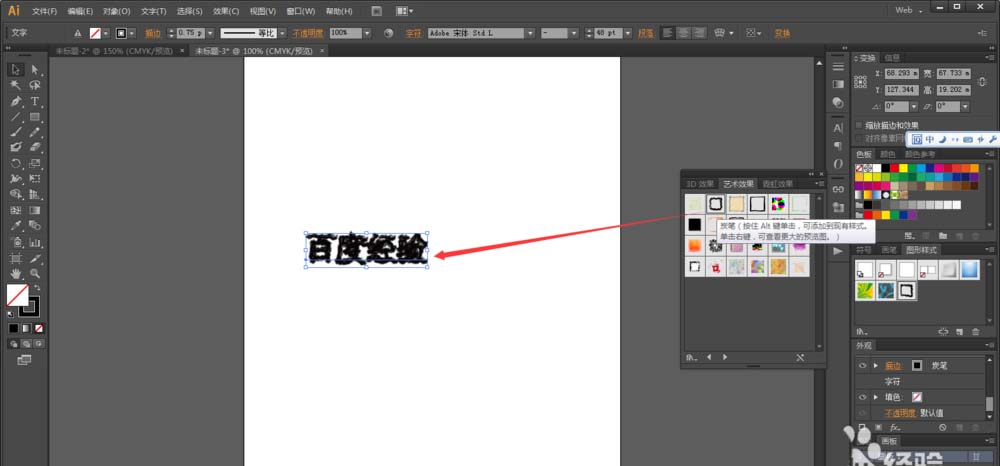Select the Eyedropper tool
Screen dimensions: 1000x466
click(17, 226)
